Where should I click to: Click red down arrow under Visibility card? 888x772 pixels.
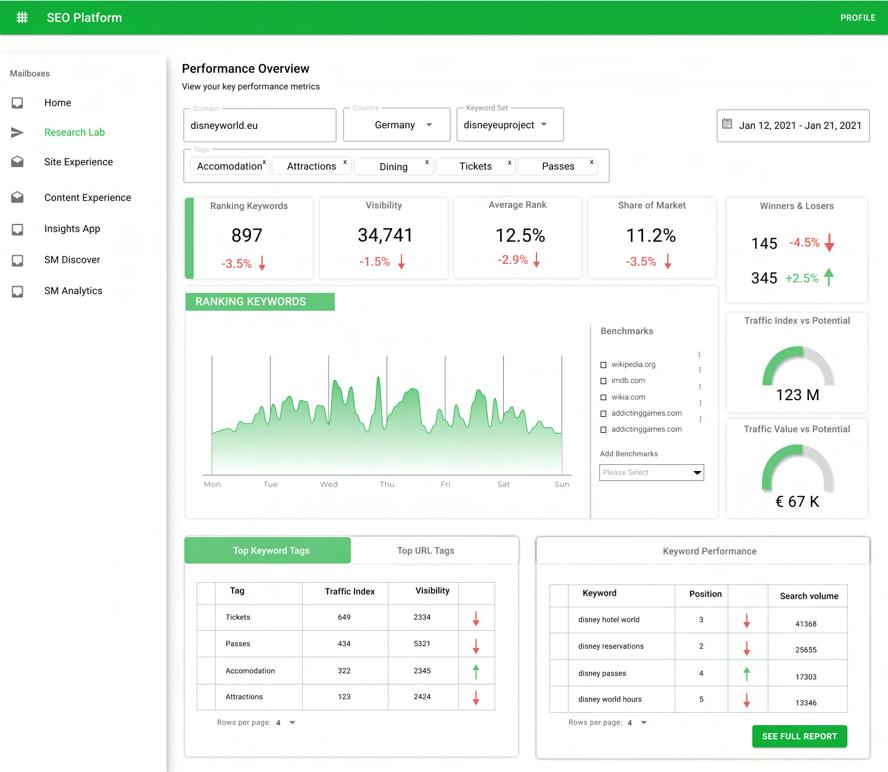[401, 261]
